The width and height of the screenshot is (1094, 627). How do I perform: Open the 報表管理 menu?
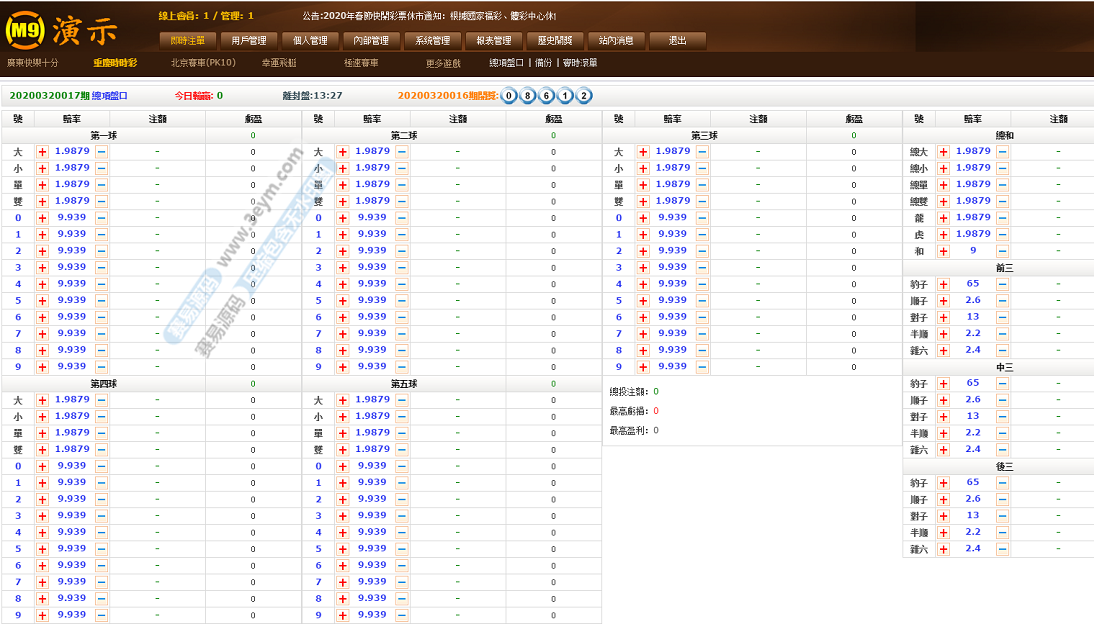(x=493, y=41)
